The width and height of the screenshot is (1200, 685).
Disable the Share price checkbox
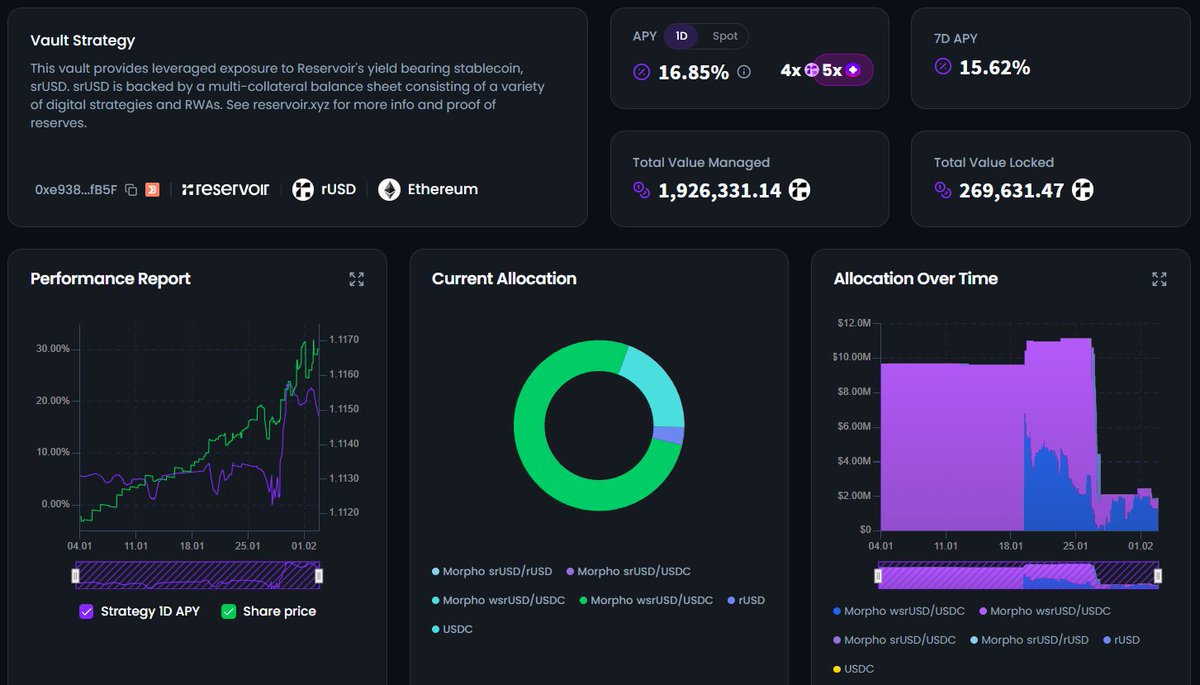(228, 611)
